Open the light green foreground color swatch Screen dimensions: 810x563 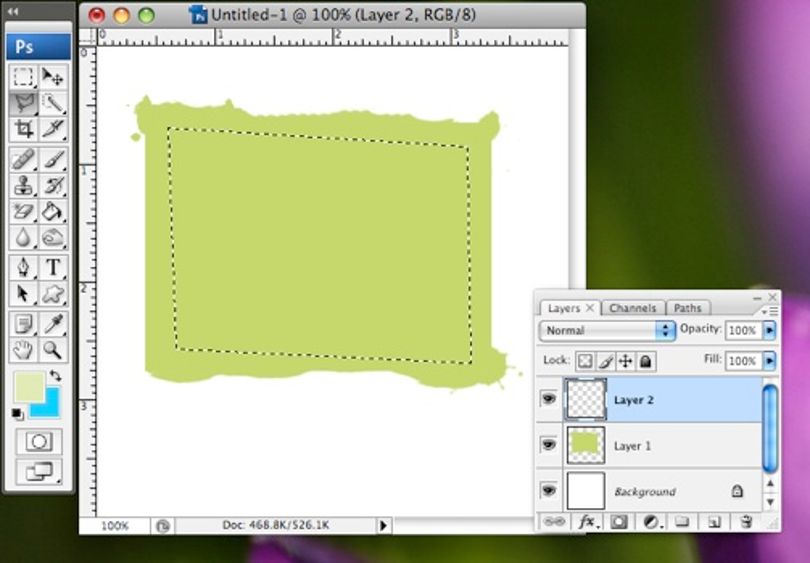[x=29, y=386]
